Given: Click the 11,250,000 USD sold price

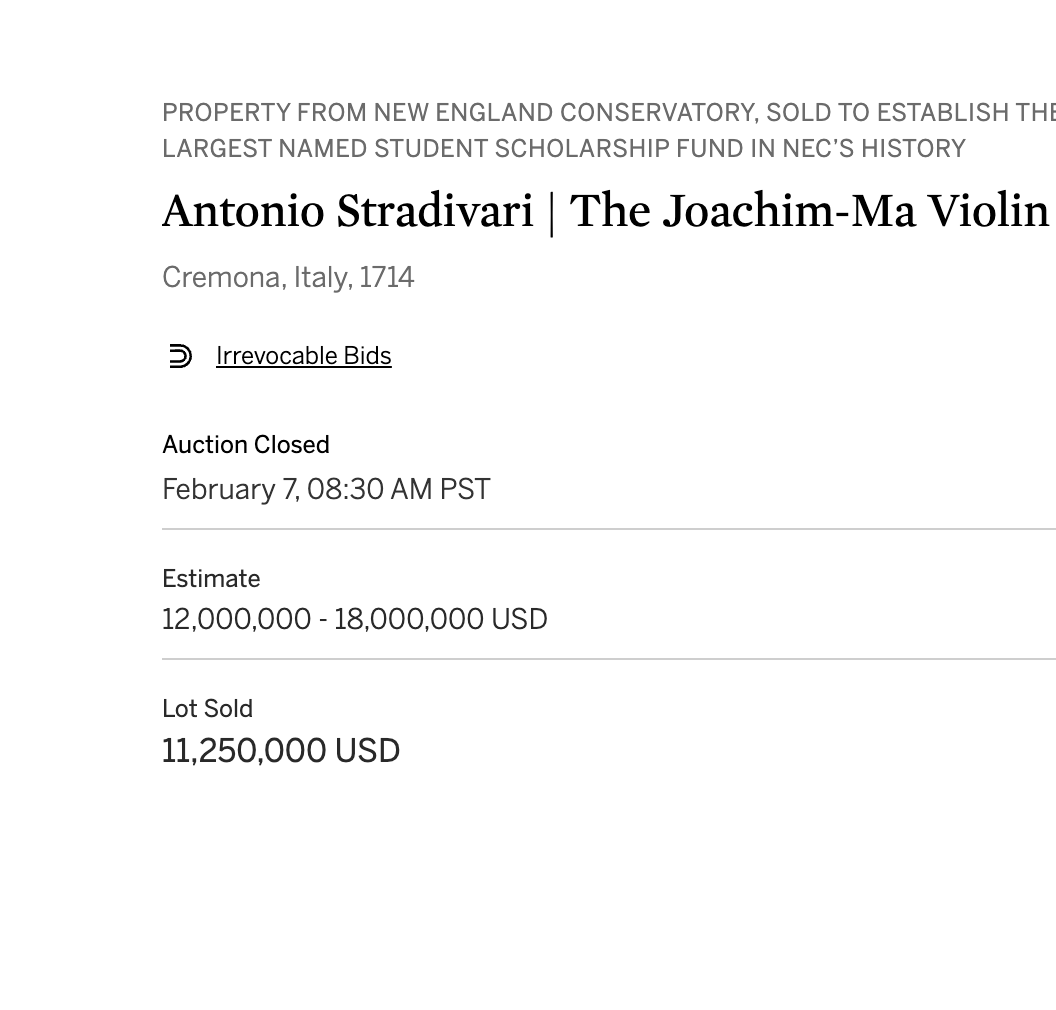Looking at the screenshot, I should coord(281,751).
